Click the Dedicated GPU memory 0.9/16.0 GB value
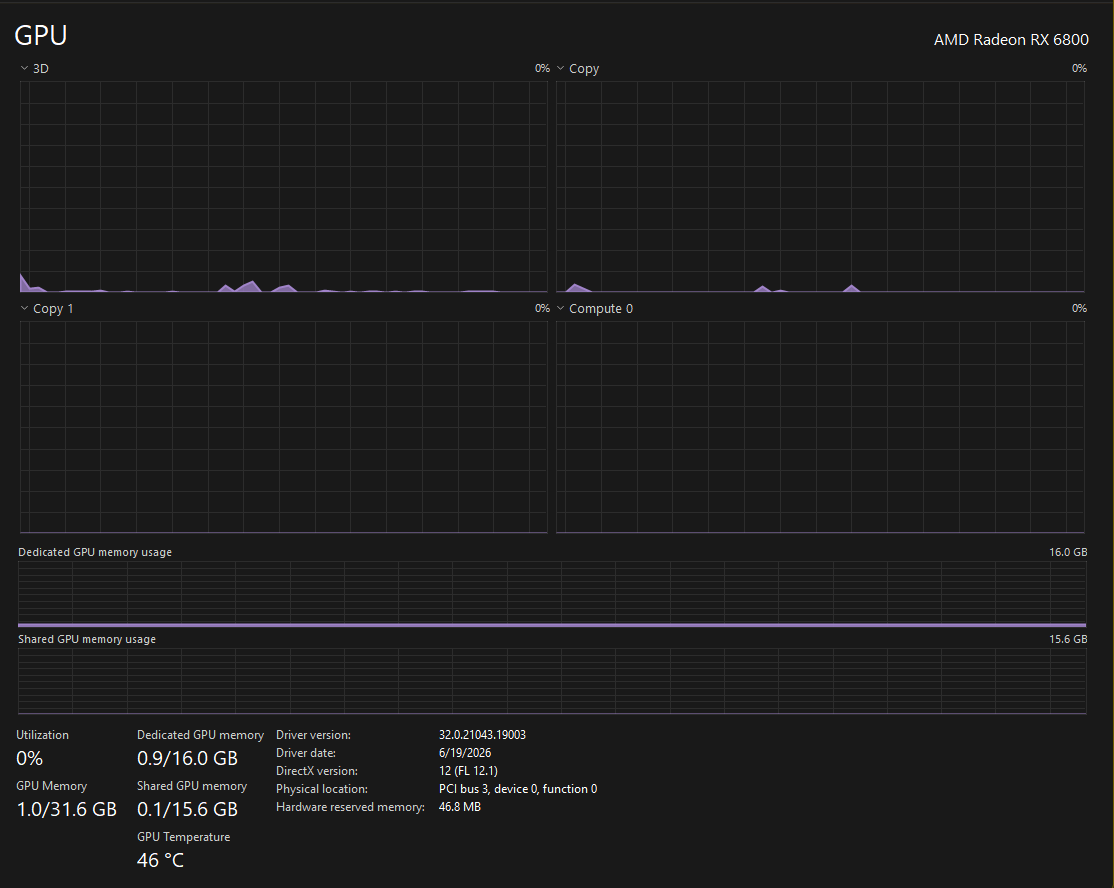This screenshot has width=1114, height=888. pos(187,758)
